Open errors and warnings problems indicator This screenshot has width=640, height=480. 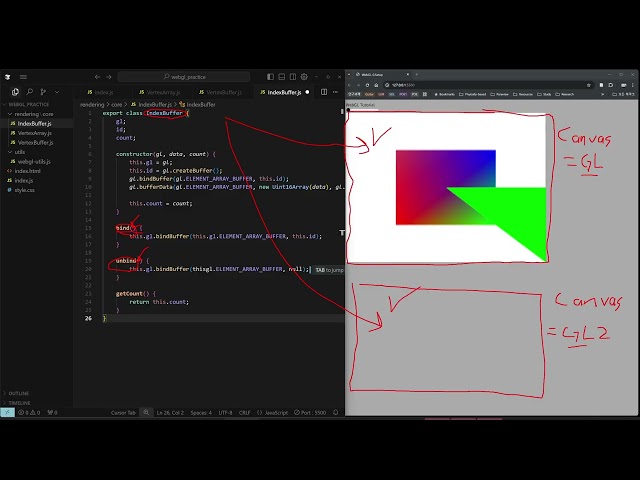(29, 413)
